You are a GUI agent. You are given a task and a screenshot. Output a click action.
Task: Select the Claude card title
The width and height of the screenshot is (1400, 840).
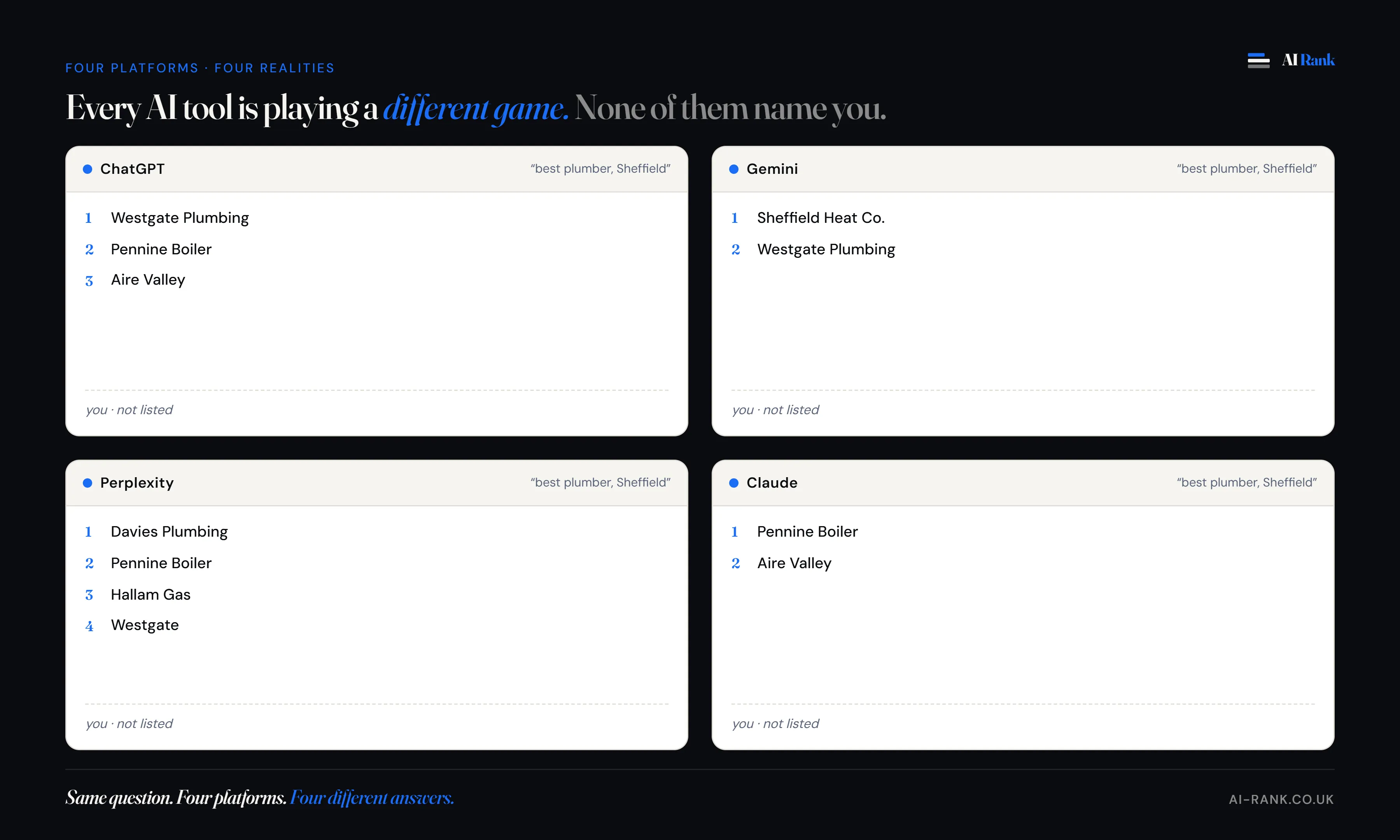(772, 483)
